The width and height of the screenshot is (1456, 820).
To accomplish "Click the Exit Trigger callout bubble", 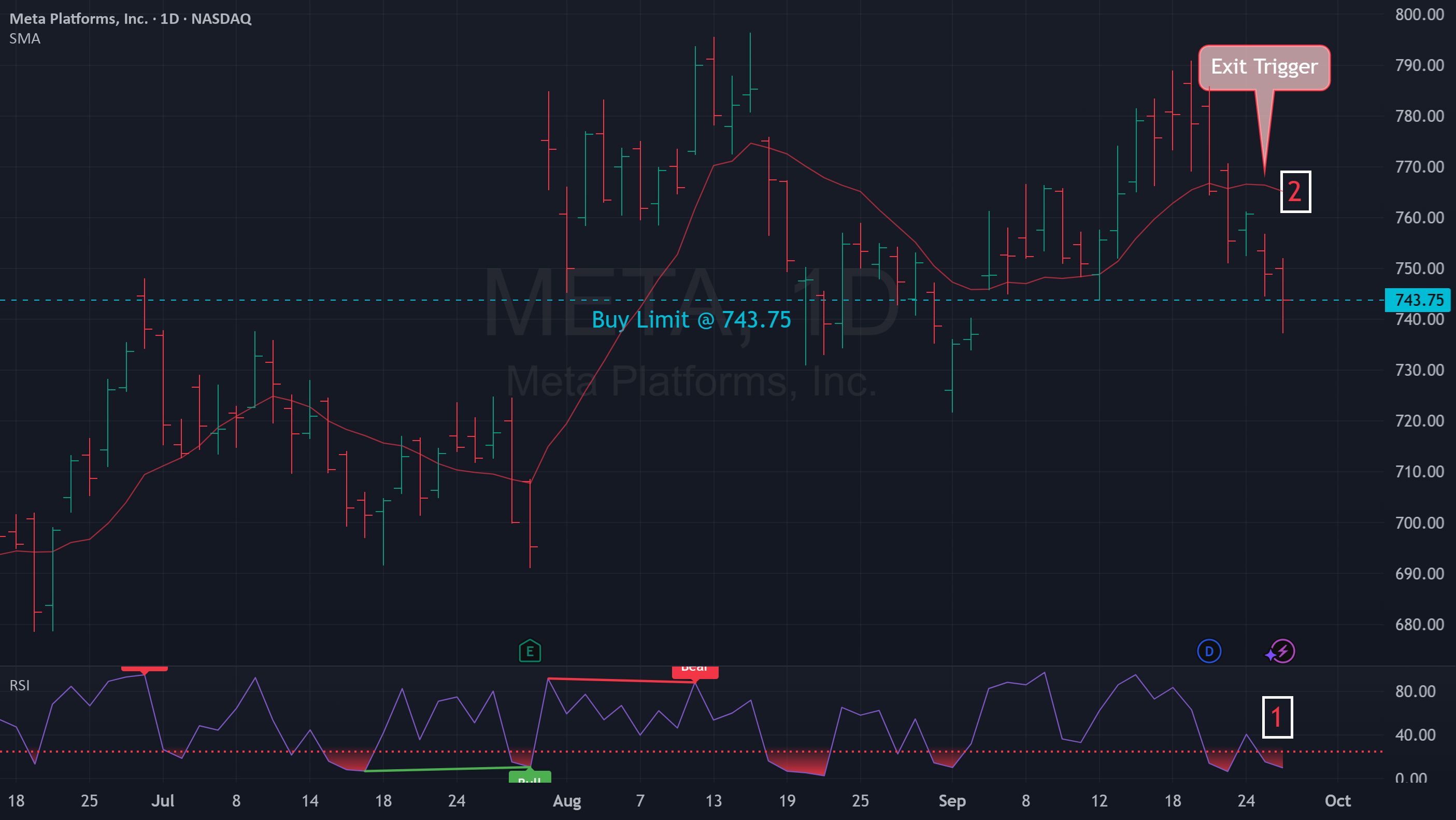I will (1264, 67).
